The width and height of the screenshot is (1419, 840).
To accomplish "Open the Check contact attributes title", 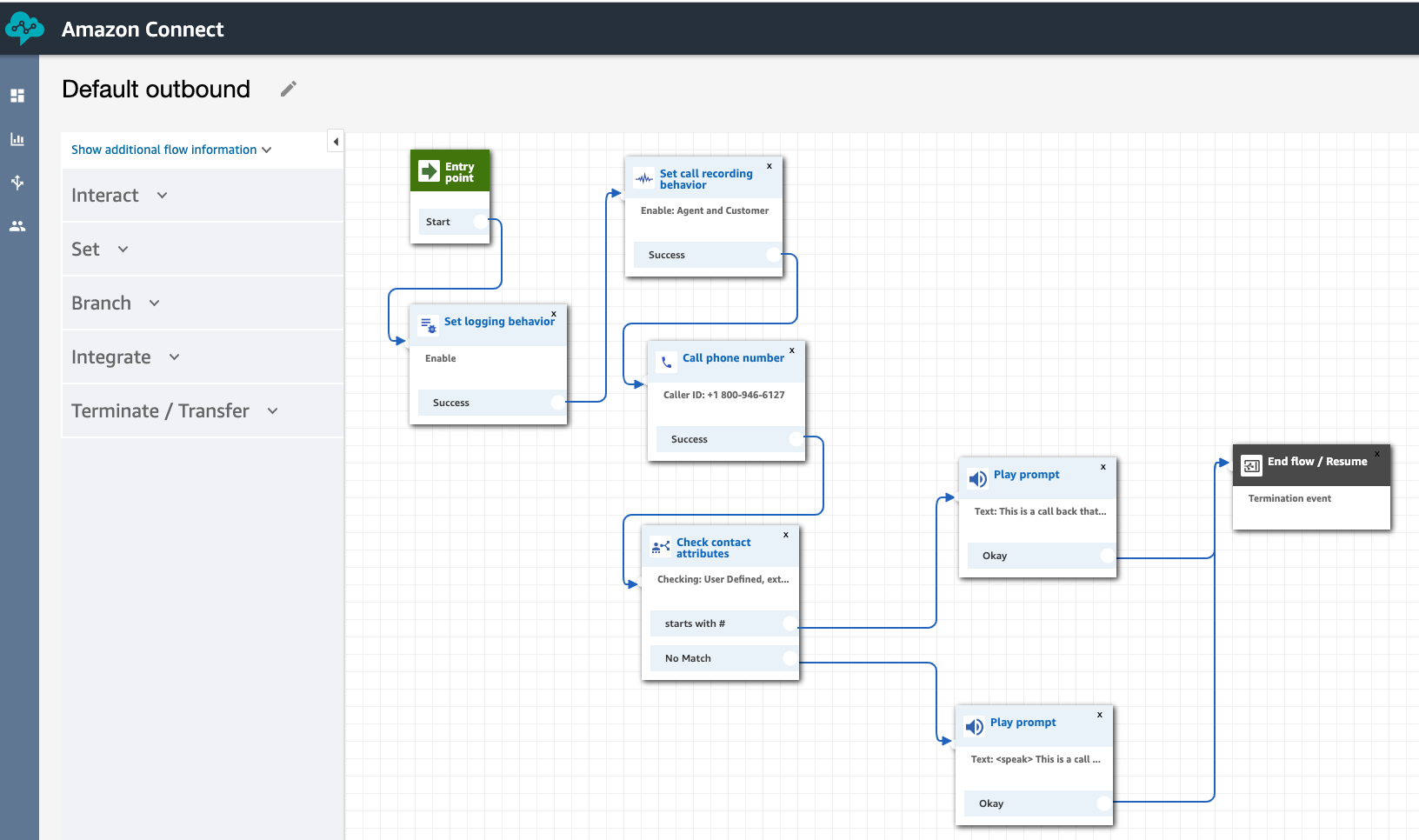I will click(x=714, y=548).
